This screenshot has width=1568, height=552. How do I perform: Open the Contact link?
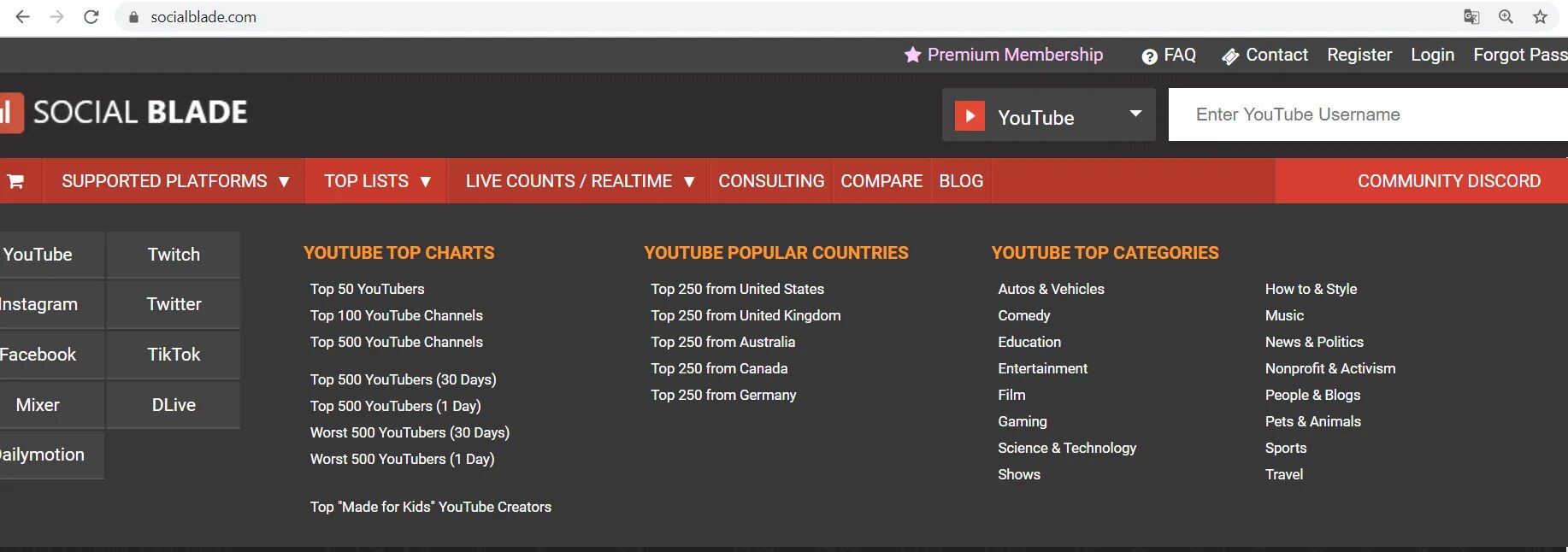[x=1276, y=55]
